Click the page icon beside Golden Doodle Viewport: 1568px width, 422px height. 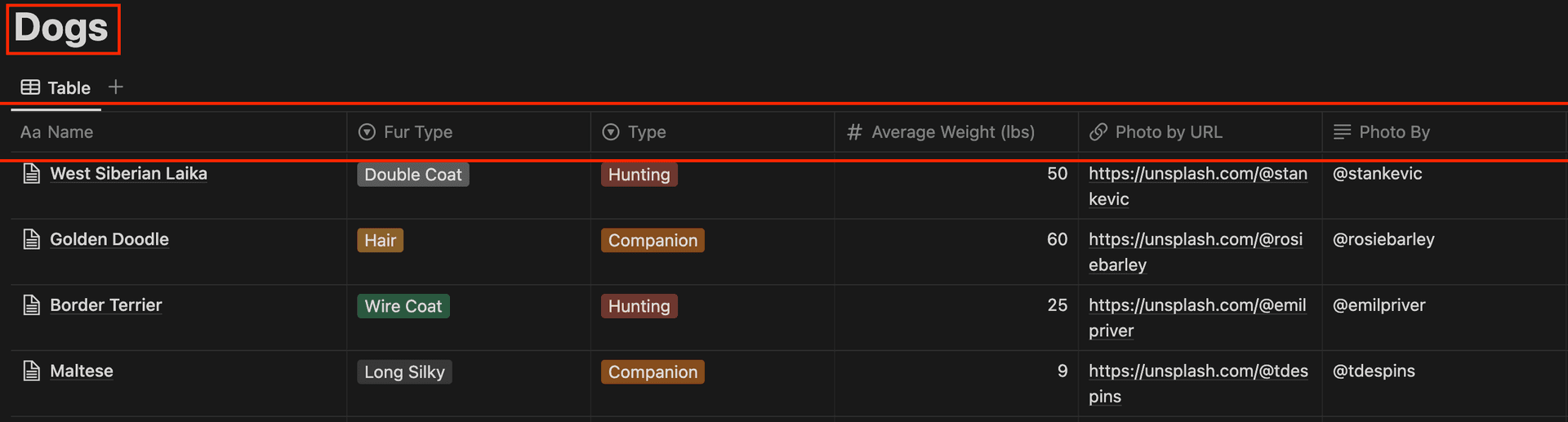31,239
